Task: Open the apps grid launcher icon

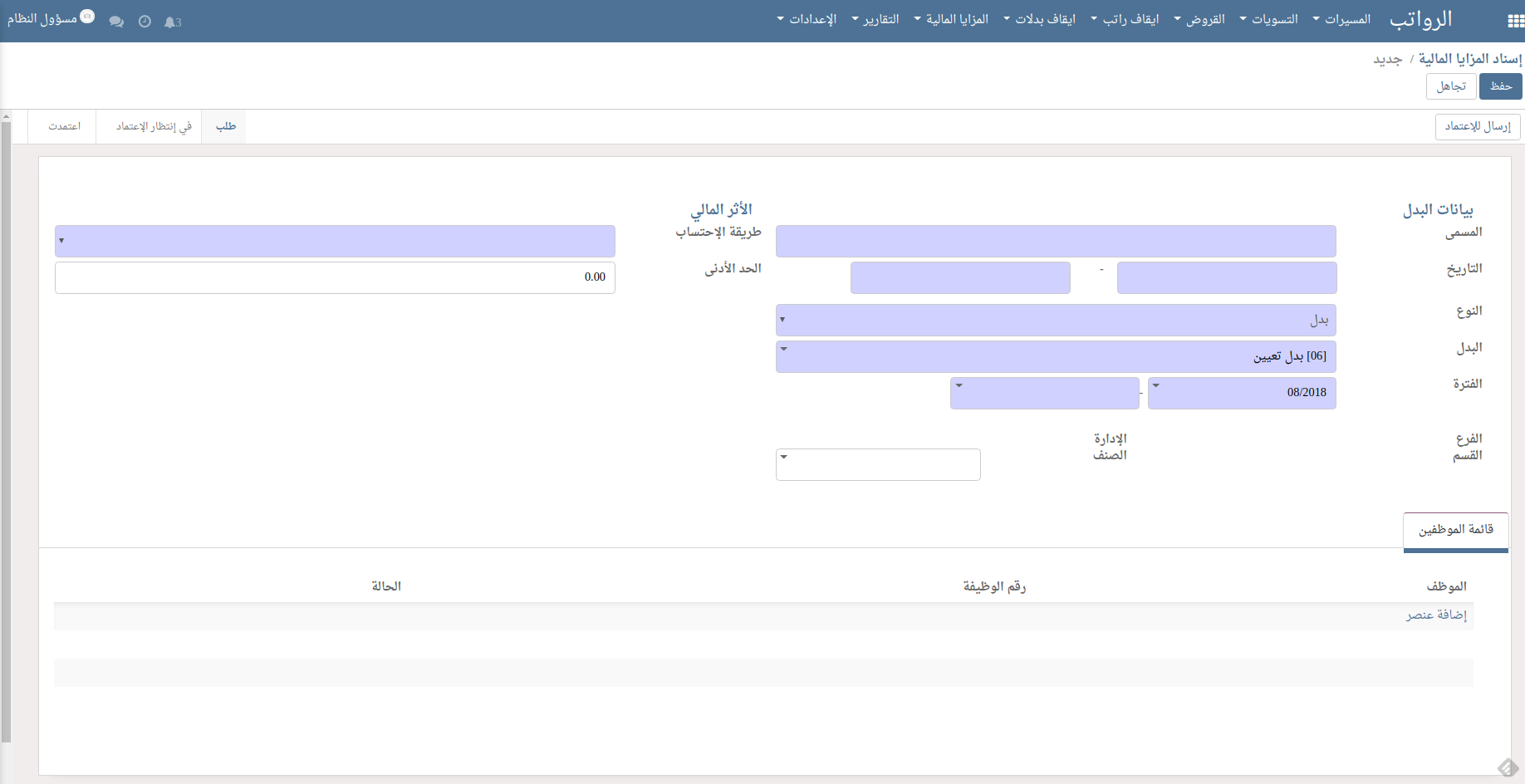Action: click(x=1514, y=21)
